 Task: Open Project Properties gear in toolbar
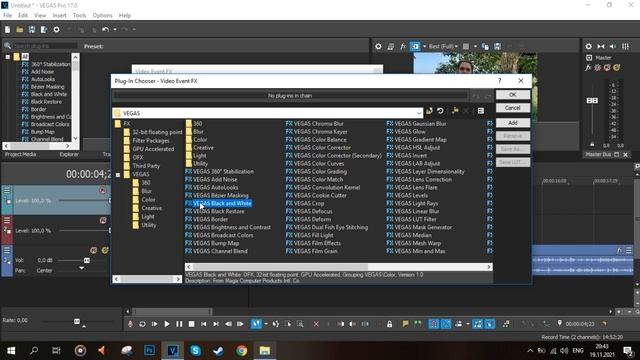point(56,29)
